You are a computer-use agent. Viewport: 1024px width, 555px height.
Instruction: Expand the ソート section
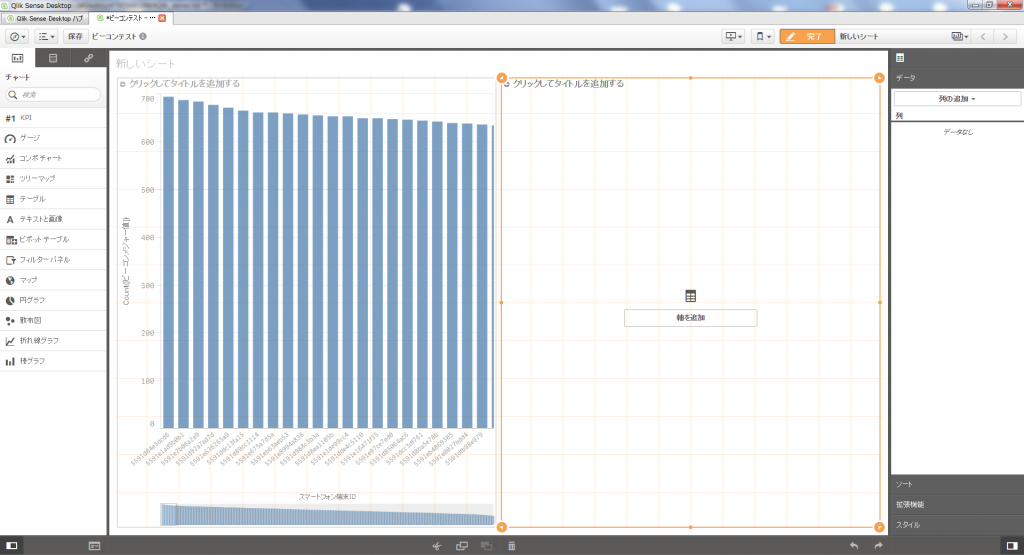[956, 484]
